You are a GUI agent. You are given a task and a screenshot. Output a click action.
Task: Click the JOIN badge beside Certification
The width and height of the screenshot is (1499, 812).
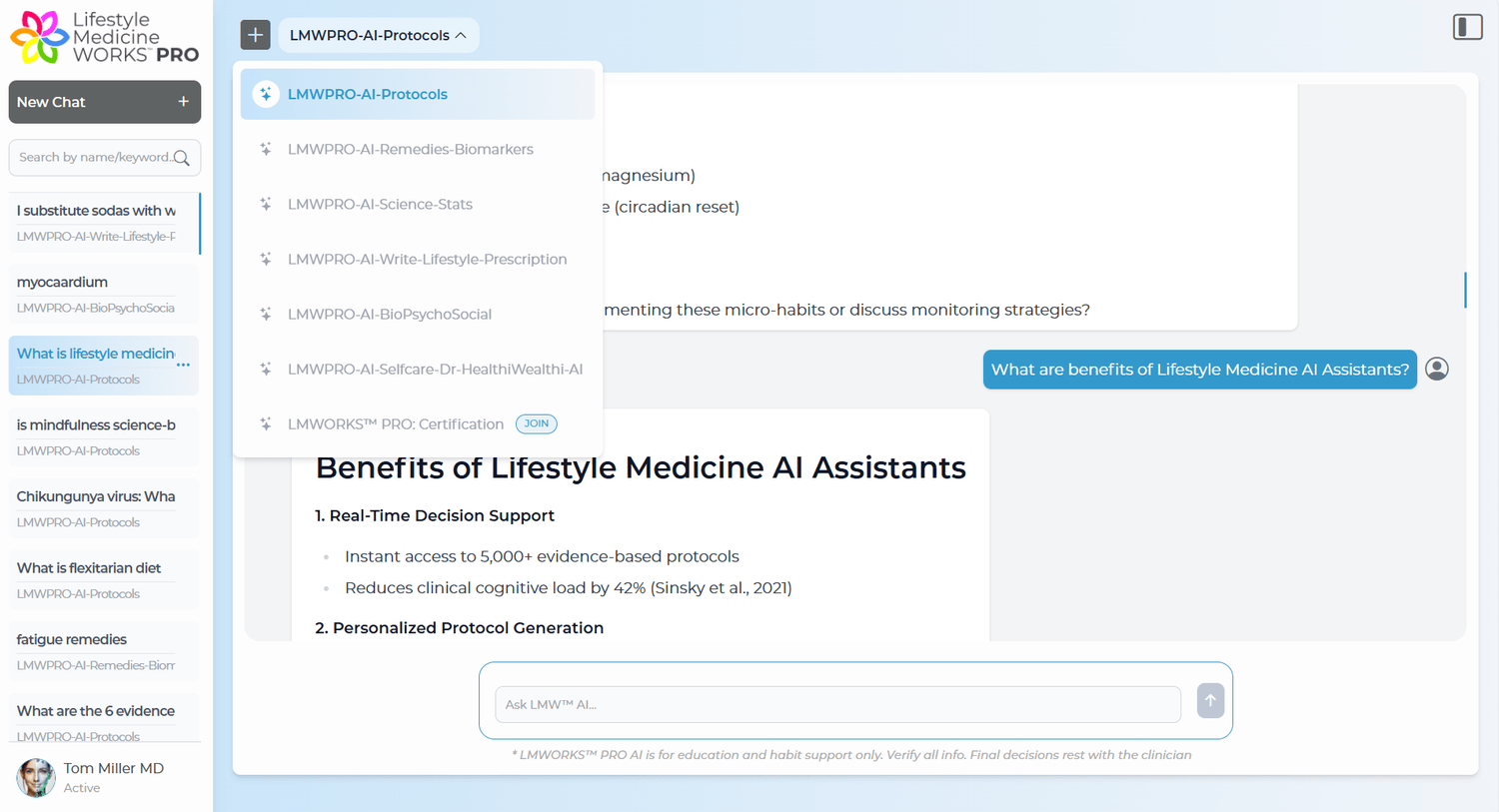pos(537,423)
